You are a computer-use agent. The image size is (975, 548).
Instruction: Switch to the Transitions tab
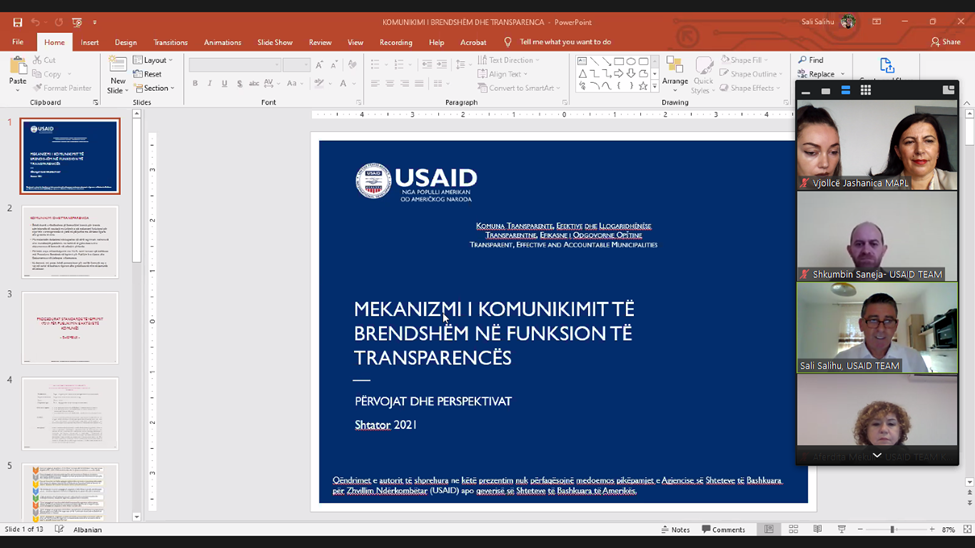(170, 42)
